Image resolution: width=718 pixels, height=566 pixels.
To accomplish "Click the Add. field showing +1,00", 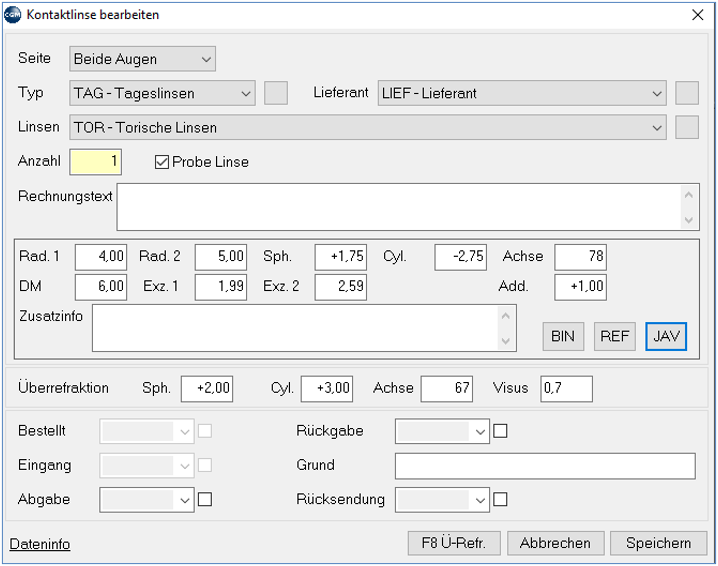I will click(x=581, y=287).
